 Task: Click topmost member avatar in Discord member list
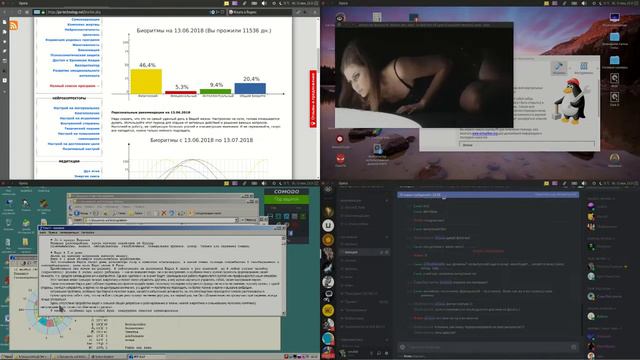point(591,206)
